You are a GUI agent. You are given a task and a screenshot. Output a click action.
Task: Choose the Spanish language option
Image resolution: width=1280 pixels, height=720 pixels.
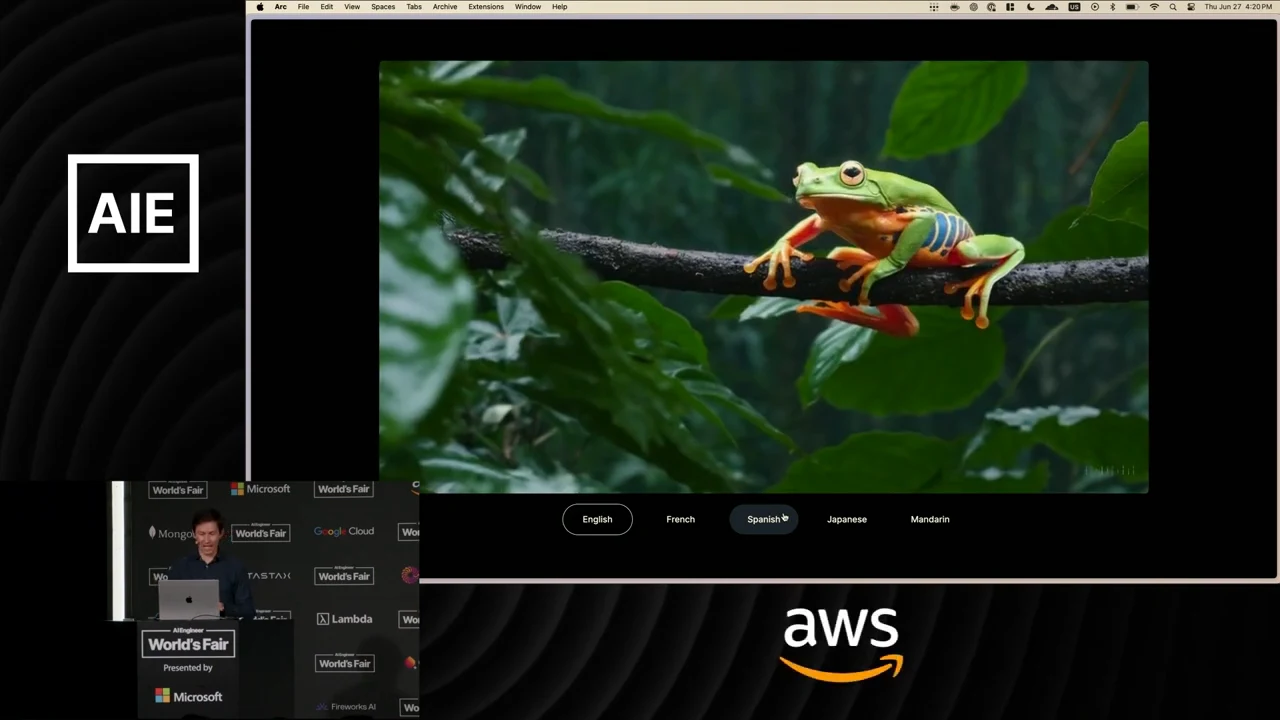tap(764, 519)
